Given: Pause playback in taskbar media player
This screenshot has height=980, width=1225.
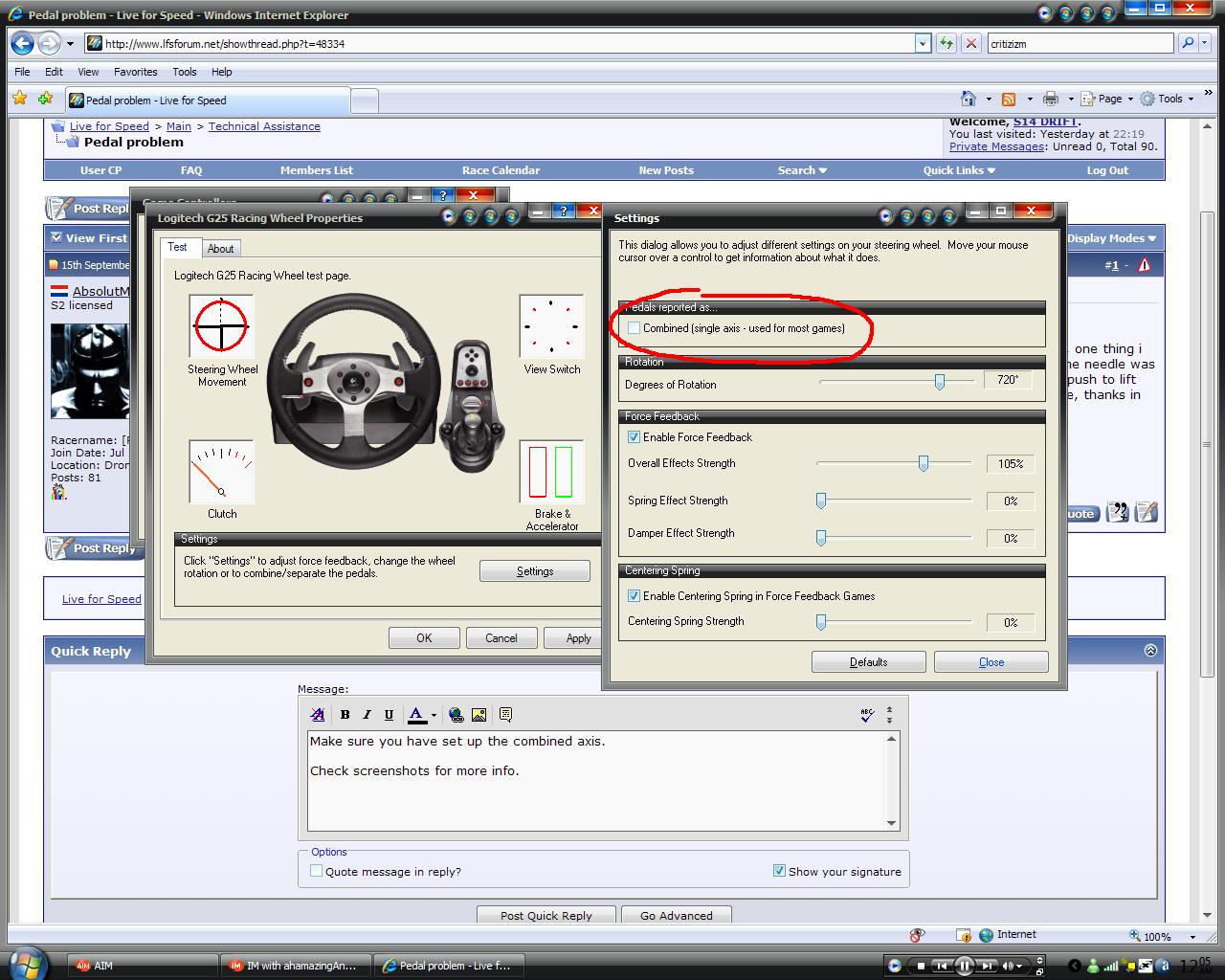Looking at the screenshot, I should tap(965, 966).
